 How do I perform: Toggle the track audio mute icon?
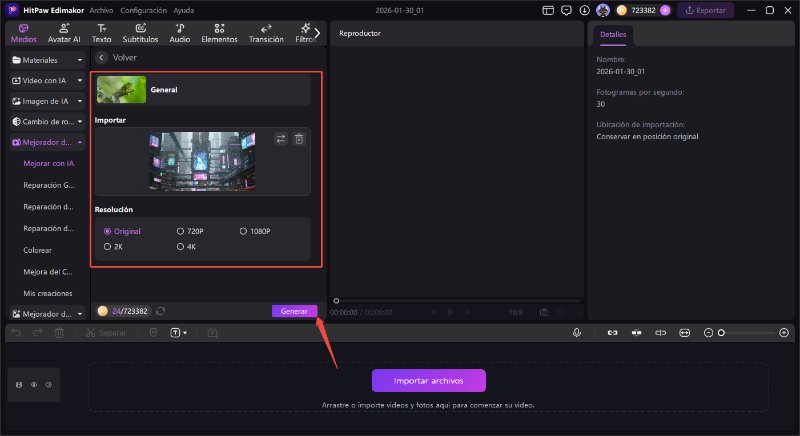pos(48,384)
